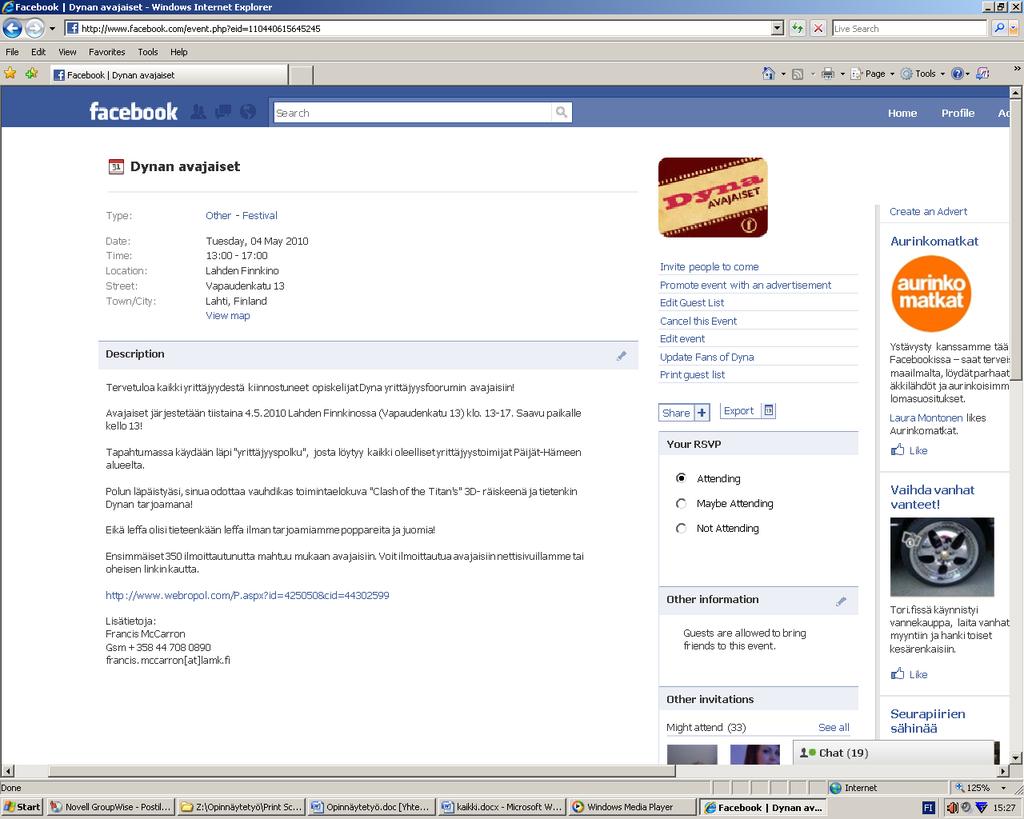The width and height of the screenshot is (1024, 819).
Task: Click the vertical scrollbar down arrow
Action: point(1016,758)
